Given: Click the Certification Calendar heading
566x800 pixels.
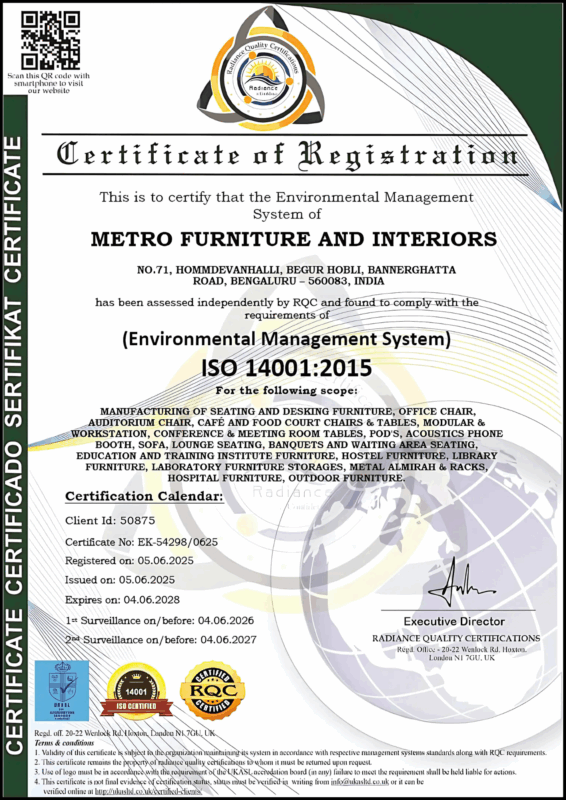Looking at the screenshot, I should point(144,496).
